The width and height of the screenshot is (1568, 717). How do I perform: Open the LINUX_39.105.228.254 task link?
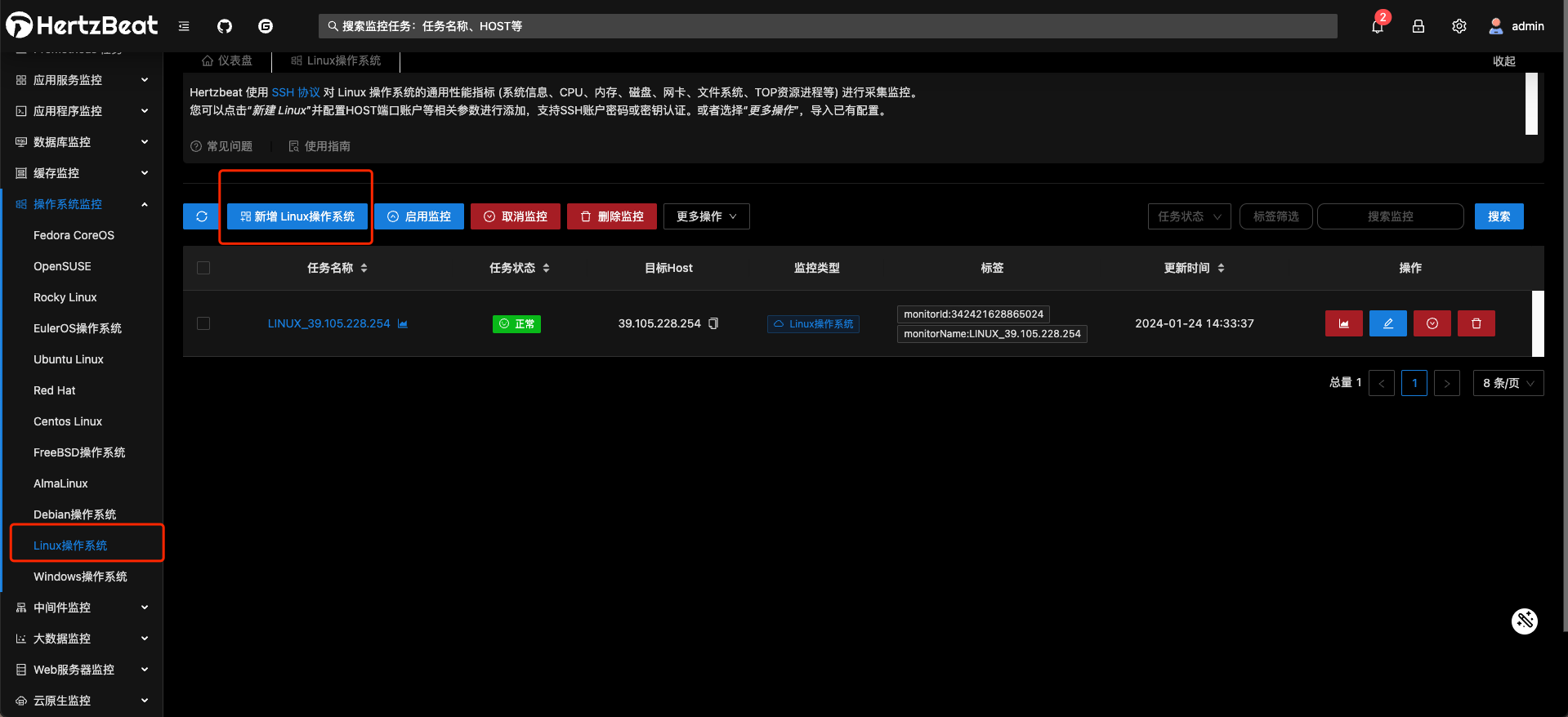click(328, 323)
